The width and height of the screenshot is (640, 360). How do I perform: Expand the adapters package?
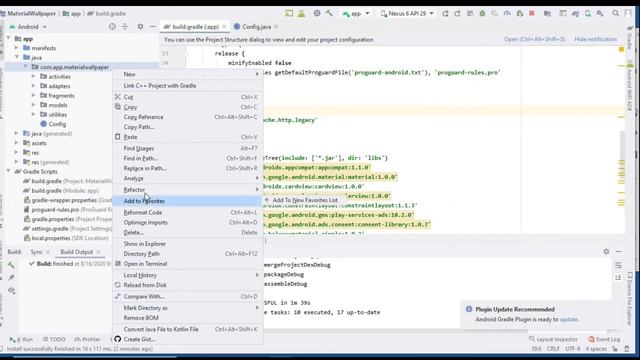pos(33,86)
